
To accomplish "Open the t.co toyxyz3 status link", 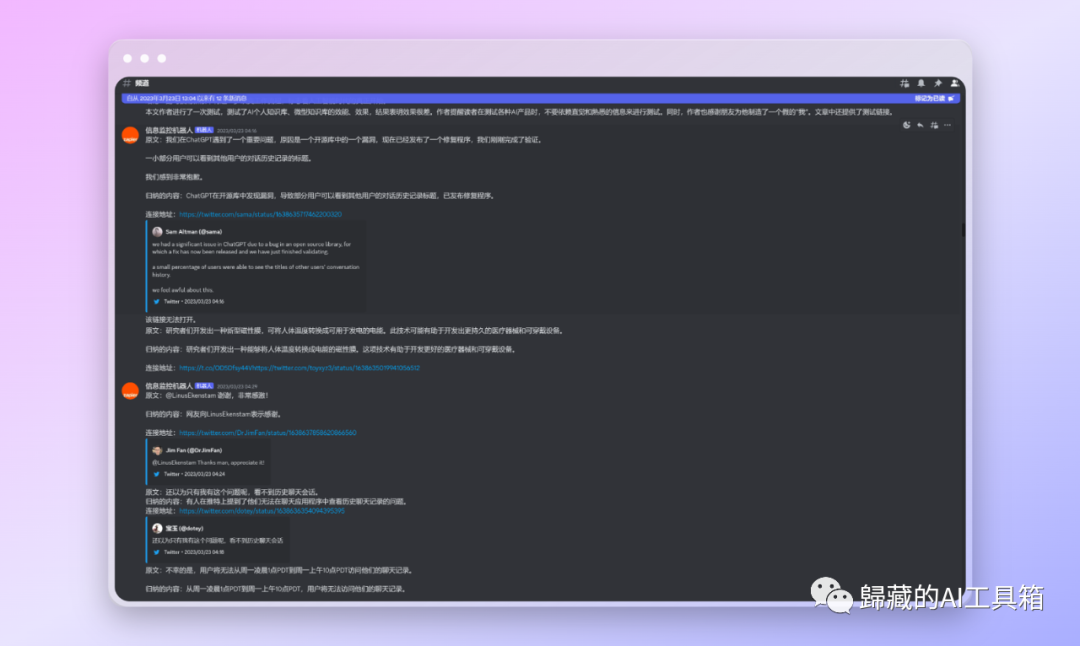I will point(300,368).
